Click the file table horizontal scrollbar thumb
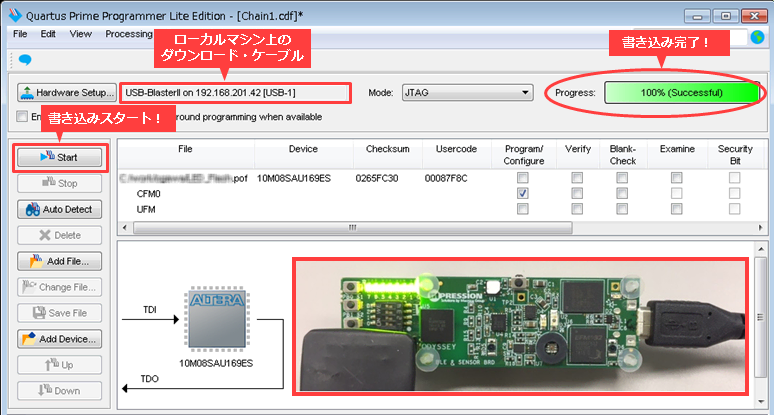This screenshot has width=774, height=416. [352, 227]
